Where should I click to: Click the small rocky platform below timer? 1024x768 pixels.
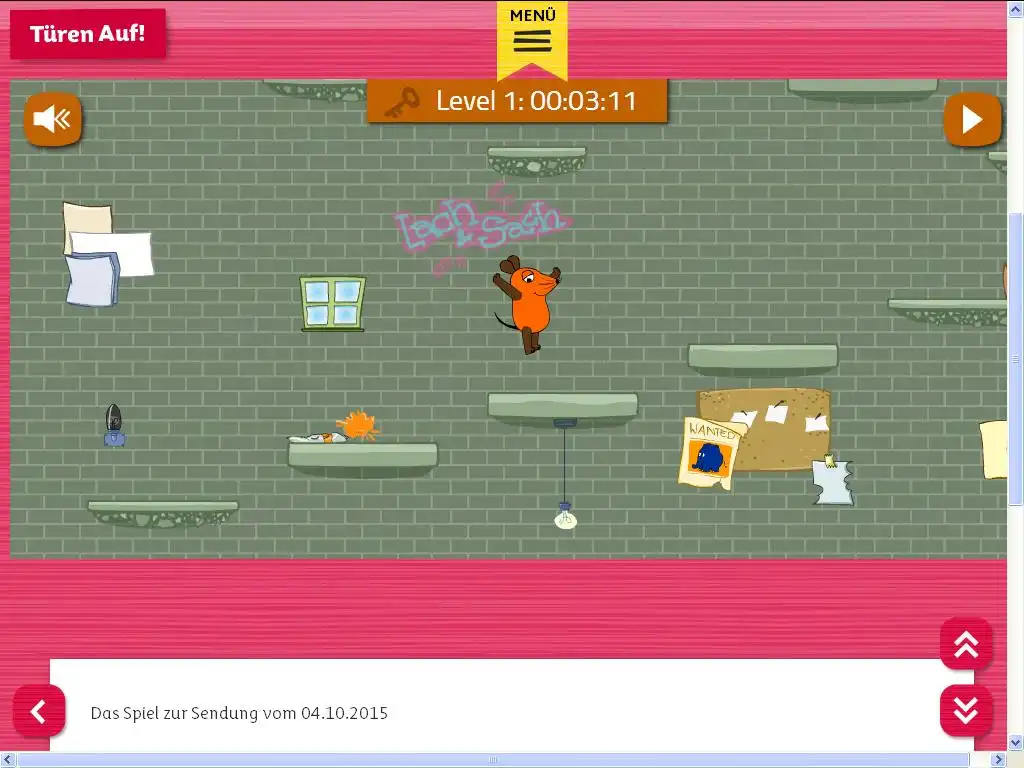(537, 161)
